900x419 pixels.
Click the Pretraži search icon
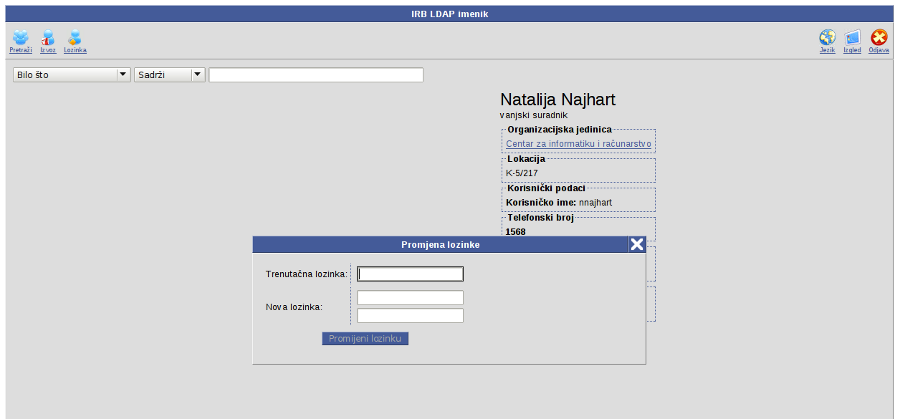pos(20,39)
